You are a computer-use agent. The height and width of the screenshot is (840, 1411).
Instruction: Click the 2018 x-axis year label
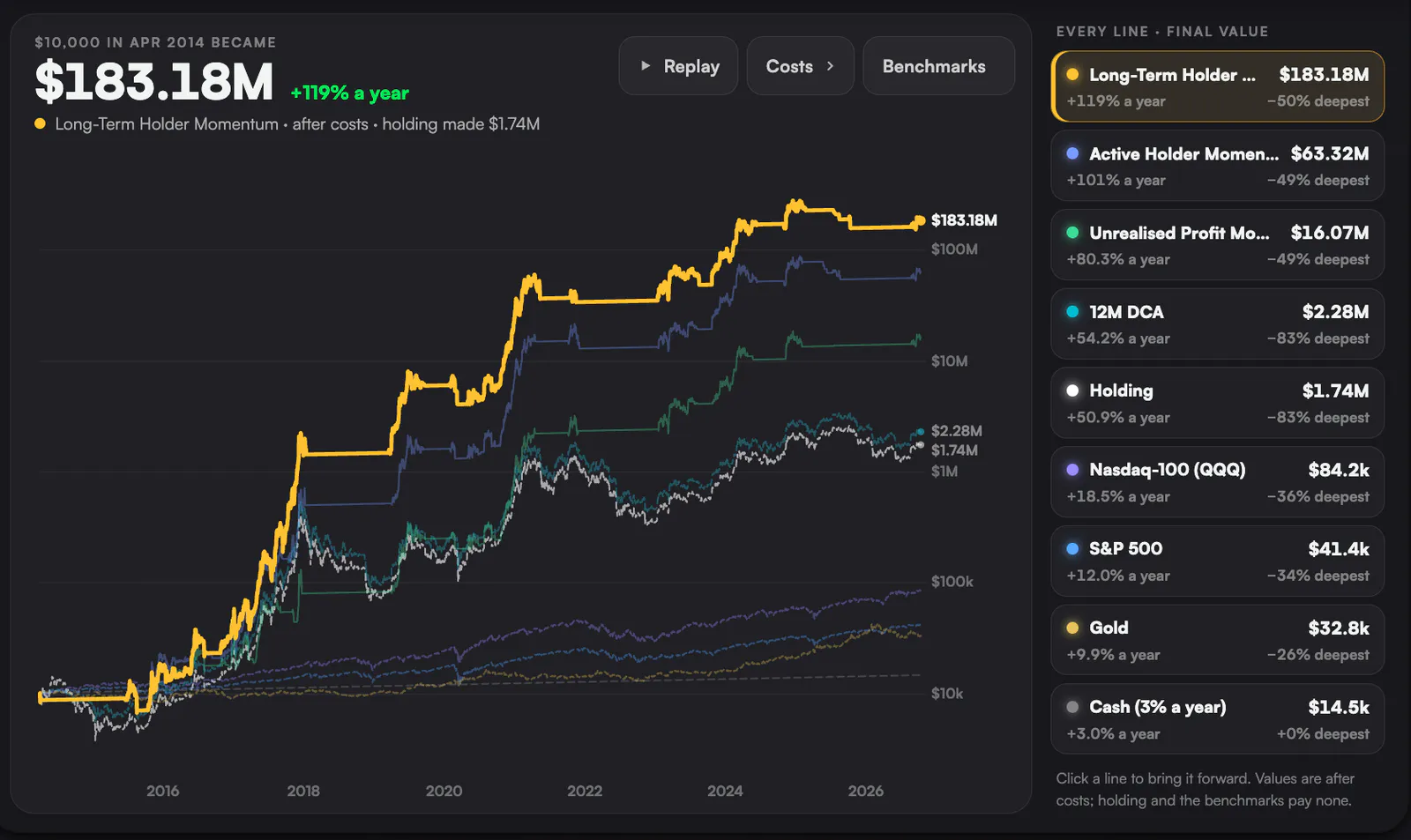point(303,791)
